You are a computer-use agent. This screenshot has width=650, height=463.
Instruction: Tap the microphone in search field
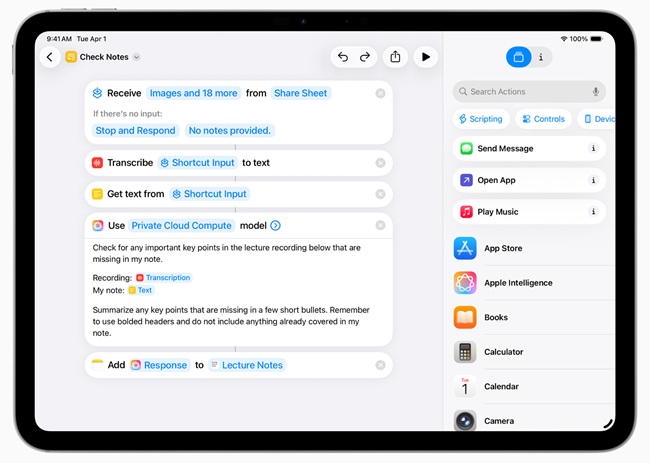click(x=595, y=92)
